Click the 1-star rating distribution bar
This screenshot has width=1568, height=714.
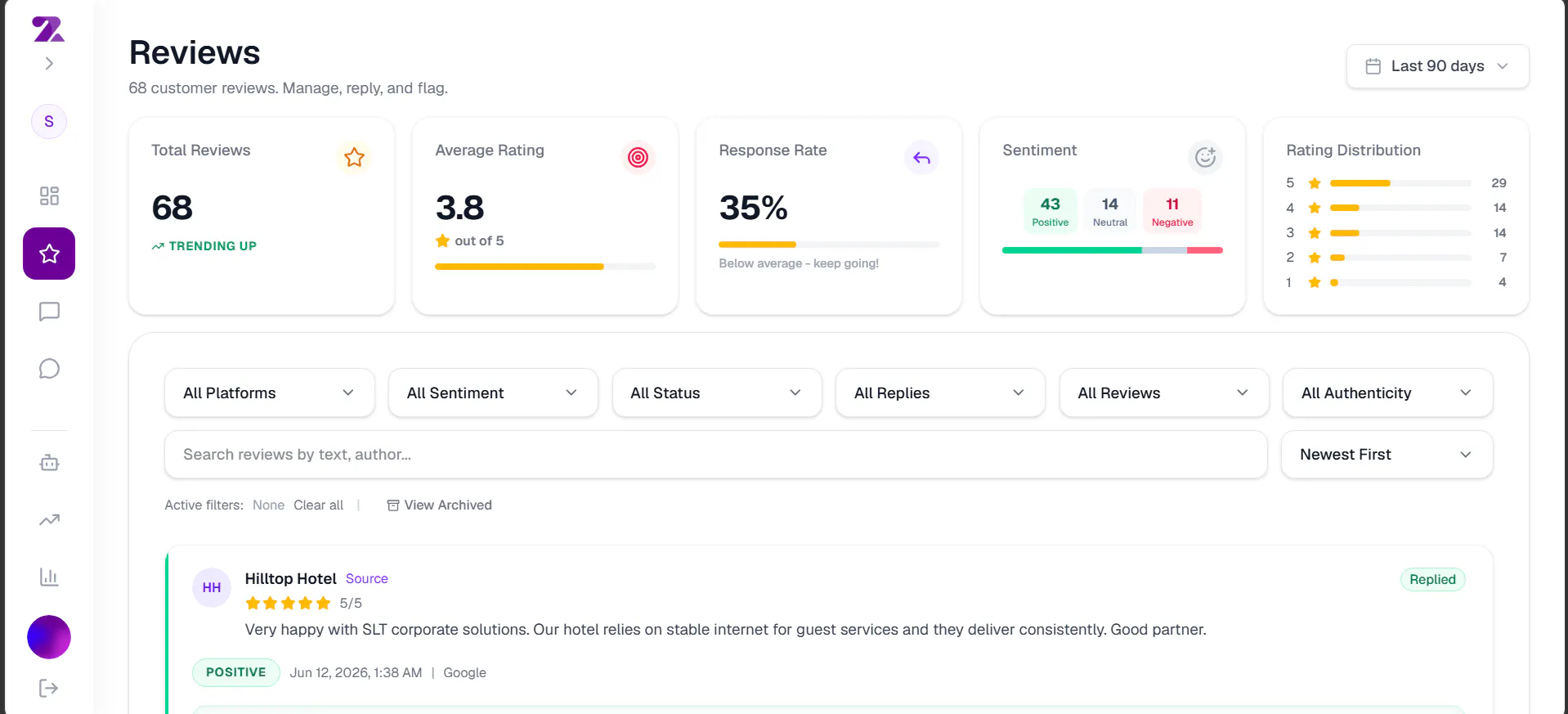click(1400, 282)
